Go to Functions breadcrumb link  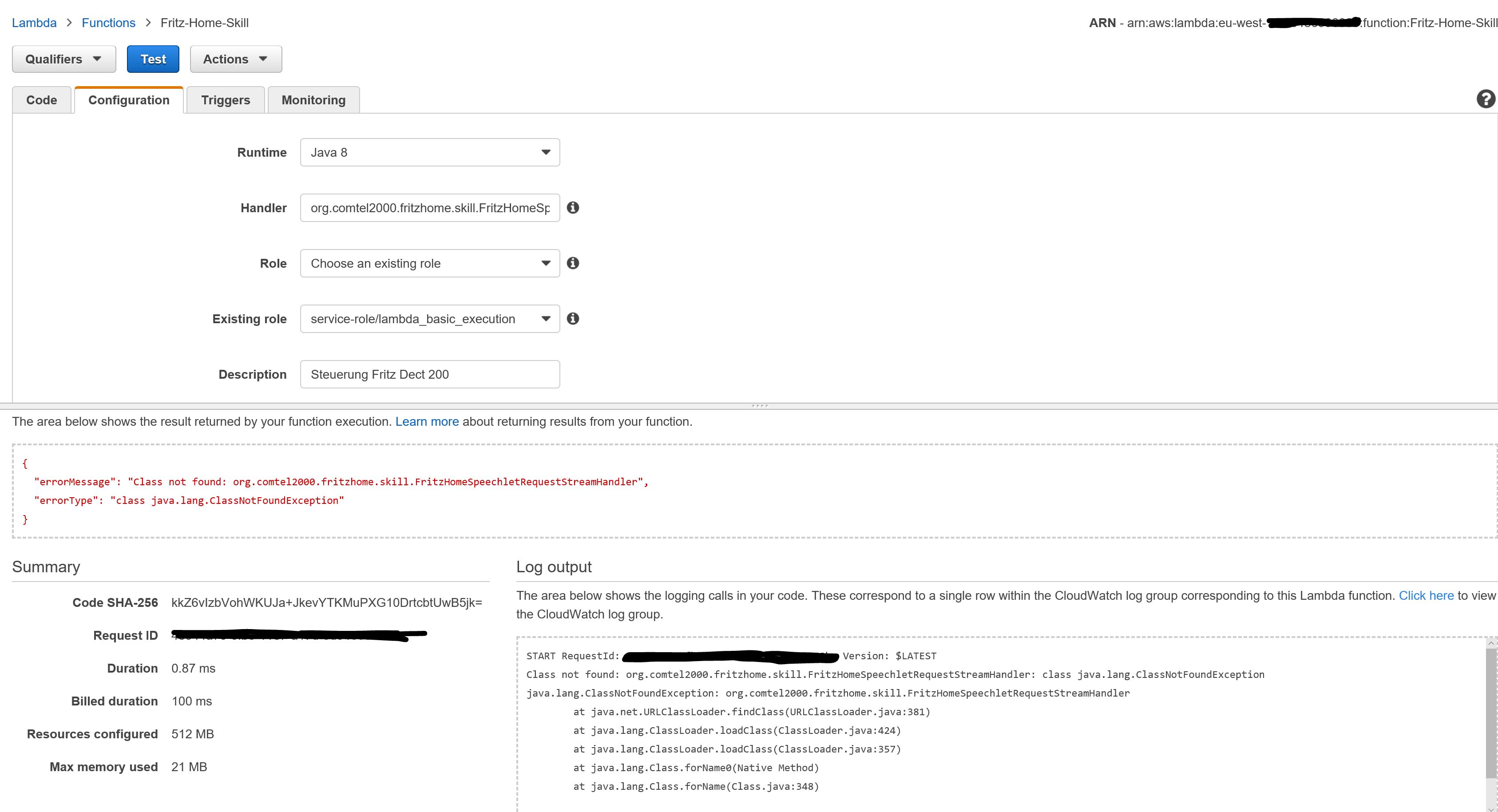pyautogui.click(x=108, y=23)
